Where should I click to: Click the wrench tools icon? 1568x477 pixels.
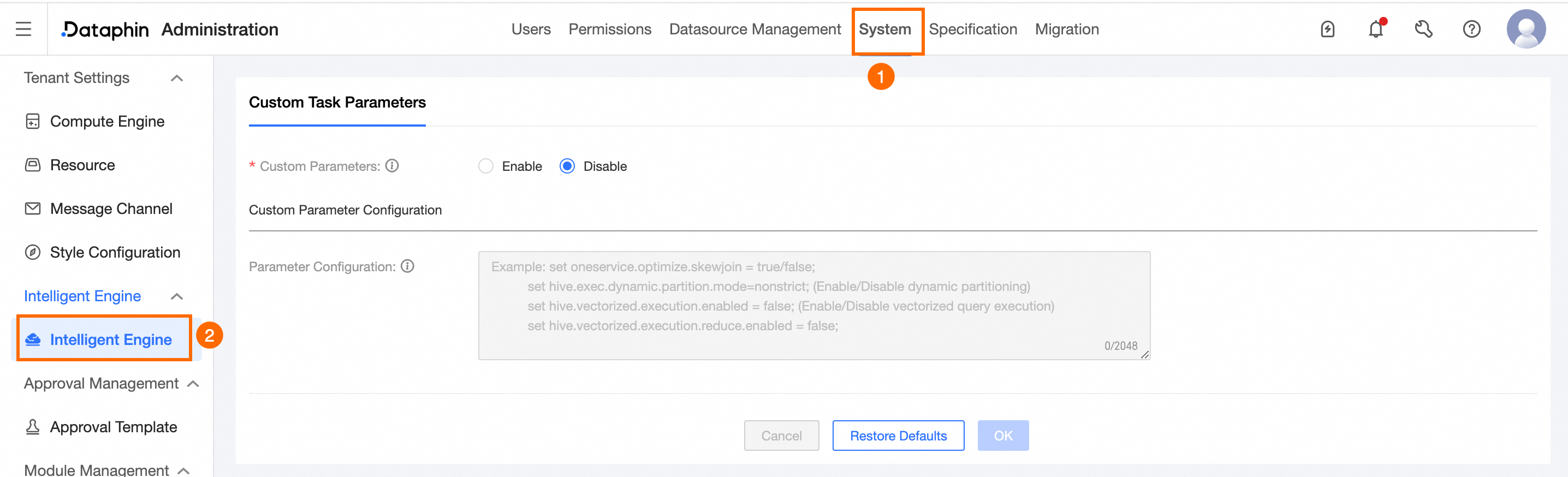[1423, 29]
